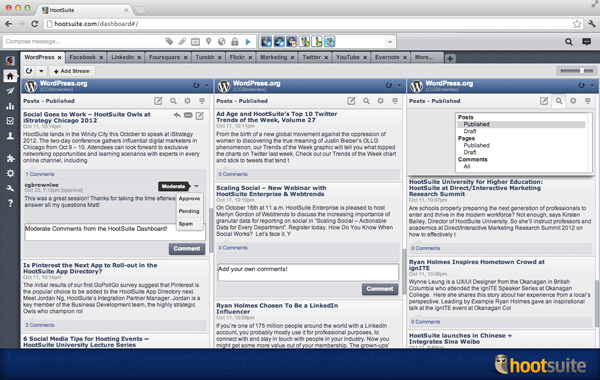Switch to the LinkedIn tab
Image resolution: width=600 pixels, height=380 pixels.
tap(122, 57)
